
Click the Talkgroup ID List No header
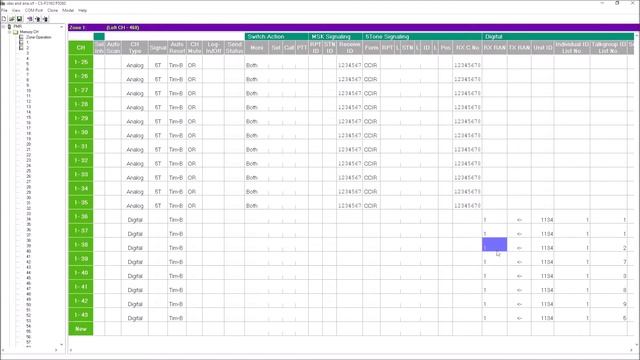(x=609, y=48)
